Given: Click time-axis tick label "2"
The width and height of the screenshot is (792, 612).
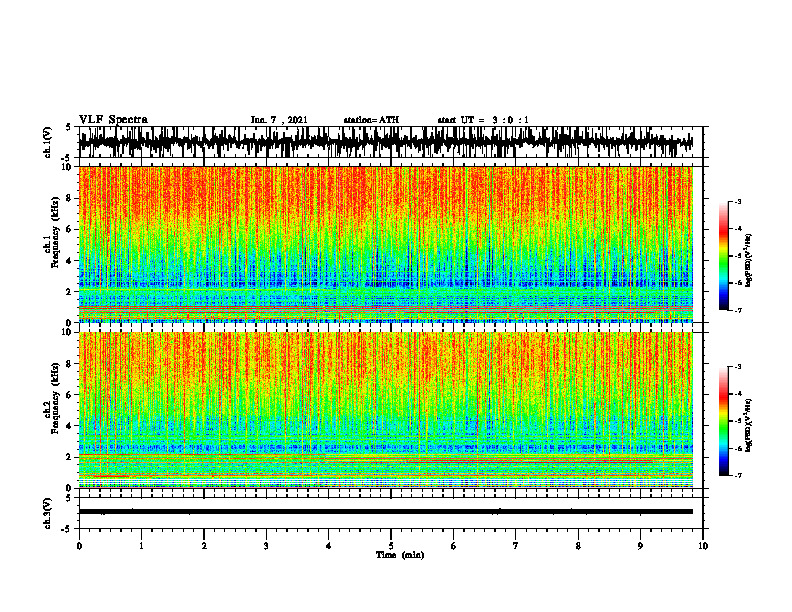Looking at the screenshot, I should click(x=204, y=546).
